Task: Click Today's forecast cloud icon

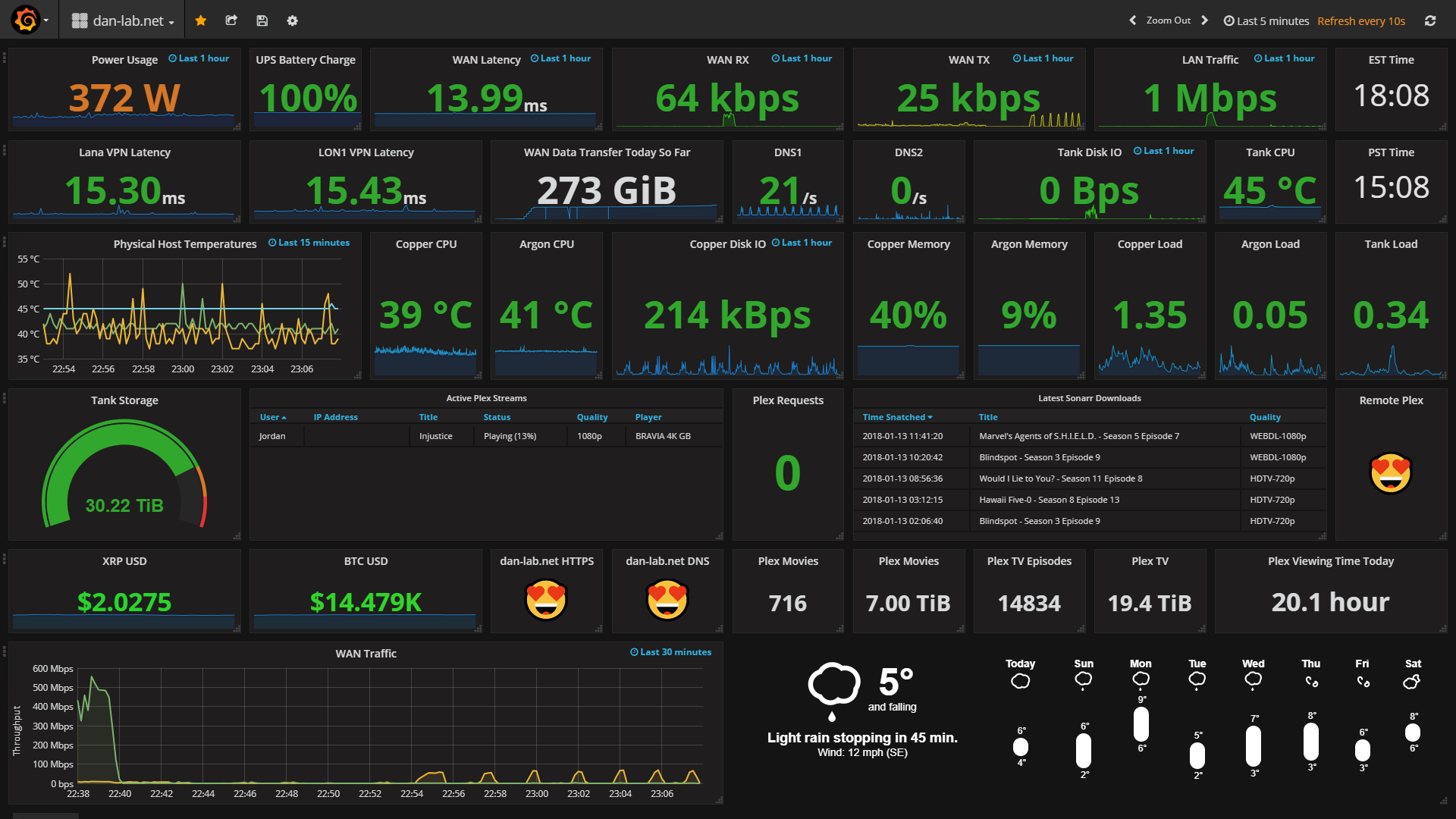Action: [1021, 681]
